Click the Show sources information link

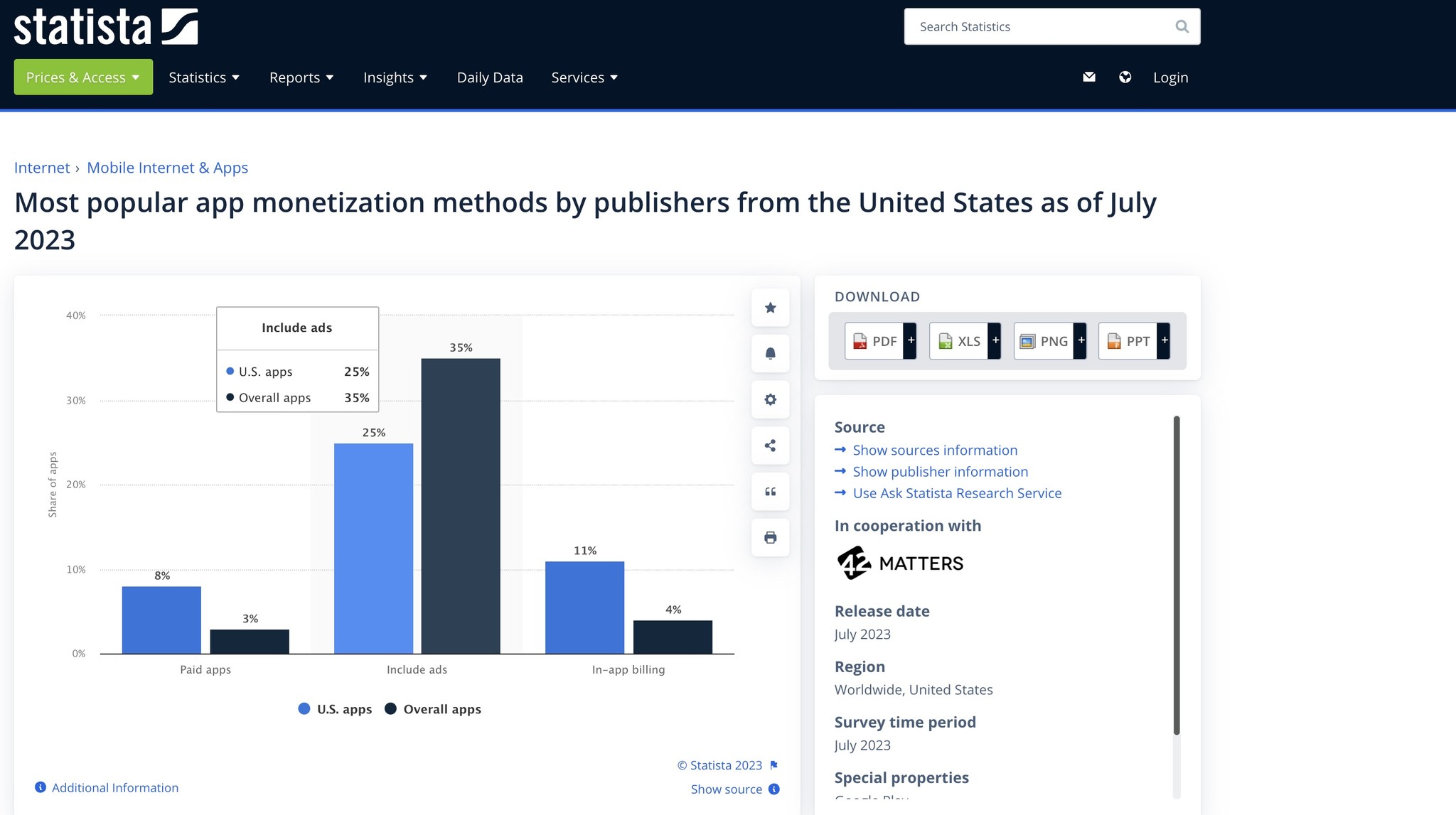tap(934, 450)
